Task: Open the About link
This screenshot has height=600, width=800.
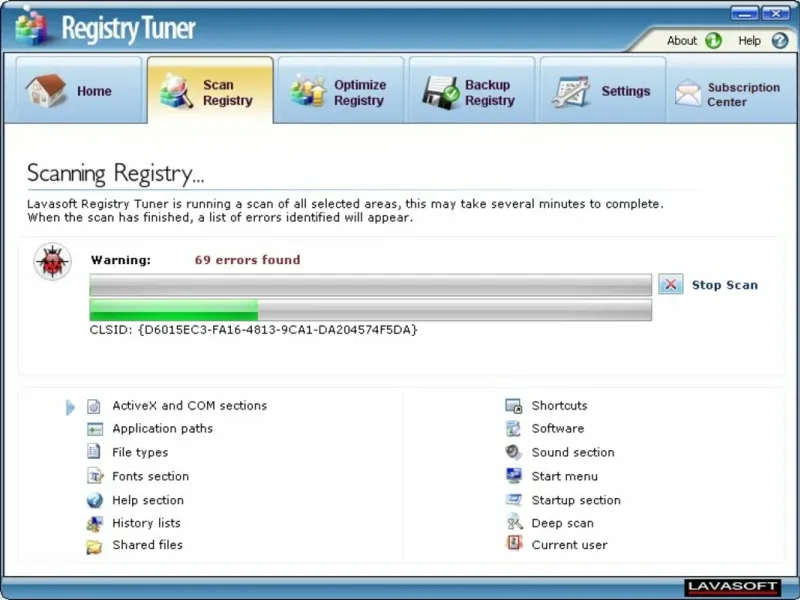Action: coord(682,40)
